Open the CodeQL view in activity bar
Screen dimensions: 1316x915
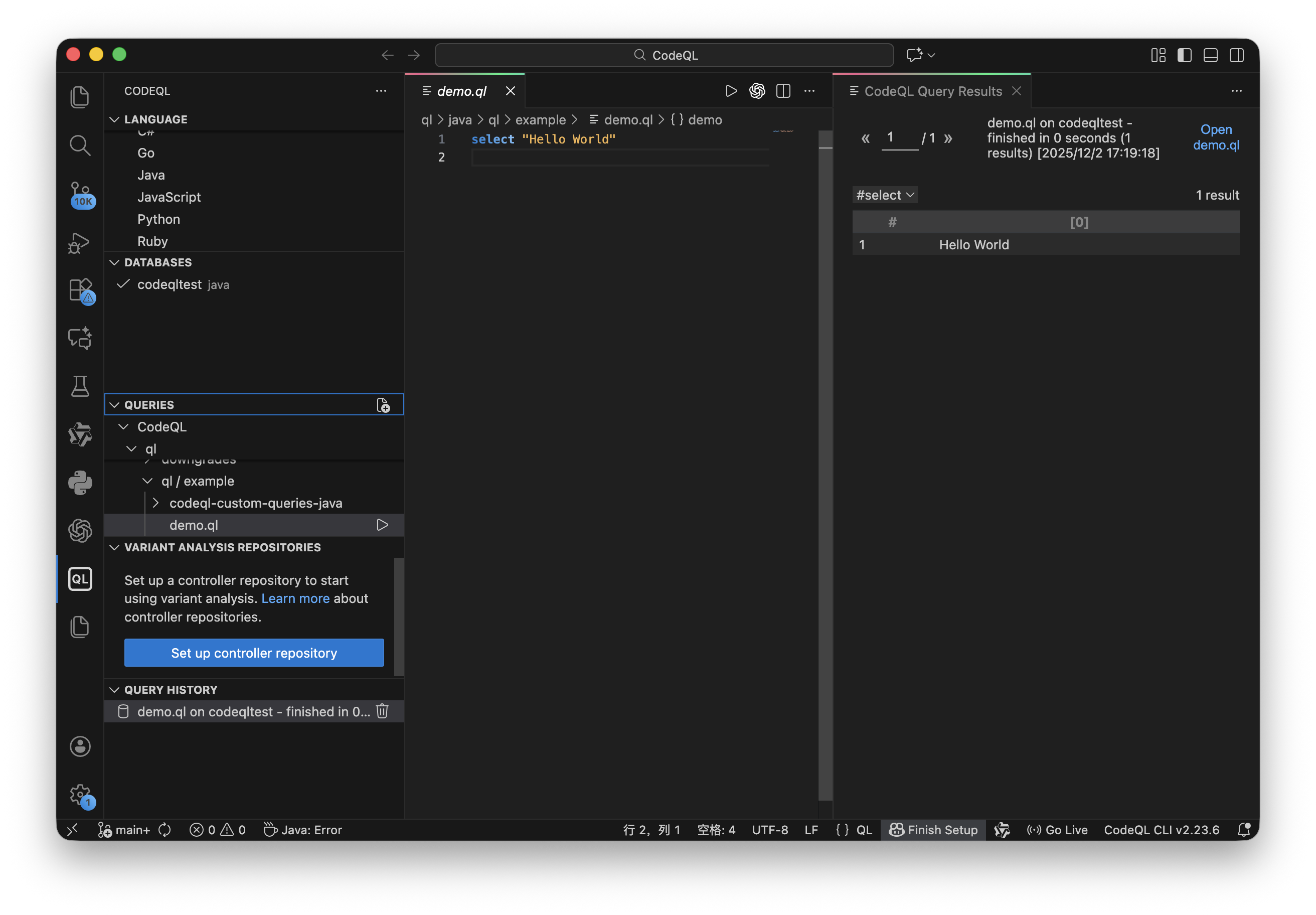pos(80,579)
